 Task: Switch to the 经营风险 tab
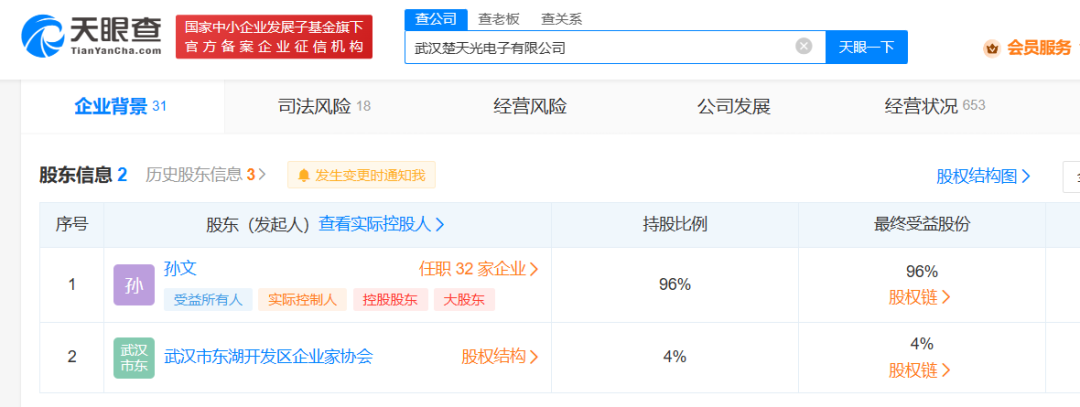coord(530,107)
